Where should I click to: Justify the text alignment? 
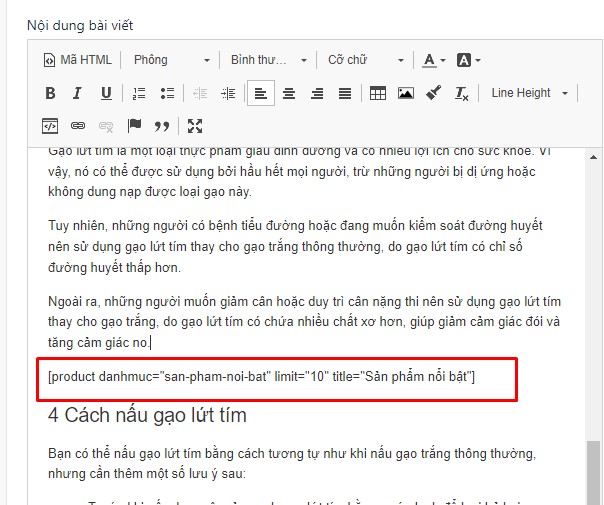pyautogui.click(x=345, y=93)
